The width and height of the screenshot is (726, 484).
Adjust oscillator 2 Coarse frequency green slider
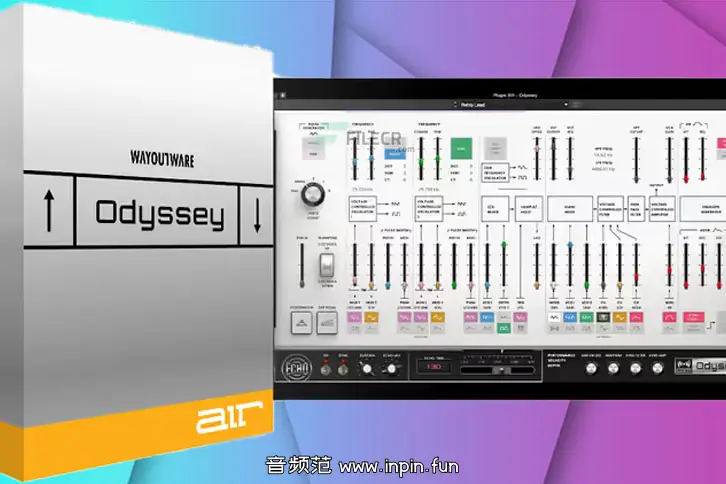[421, 158]
